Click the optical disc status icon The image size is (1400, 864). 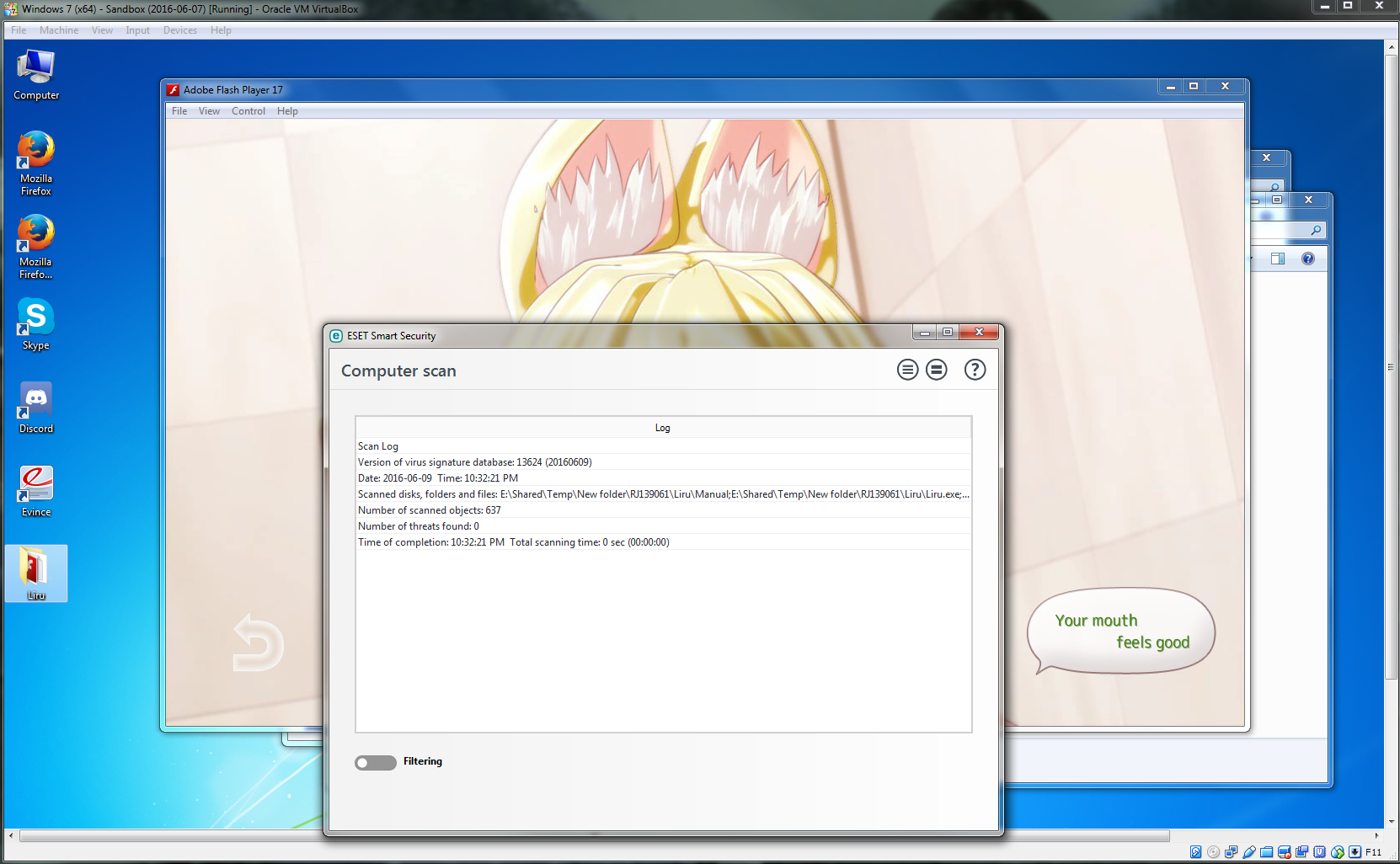pyautogui.click(x=1213, y=852)
